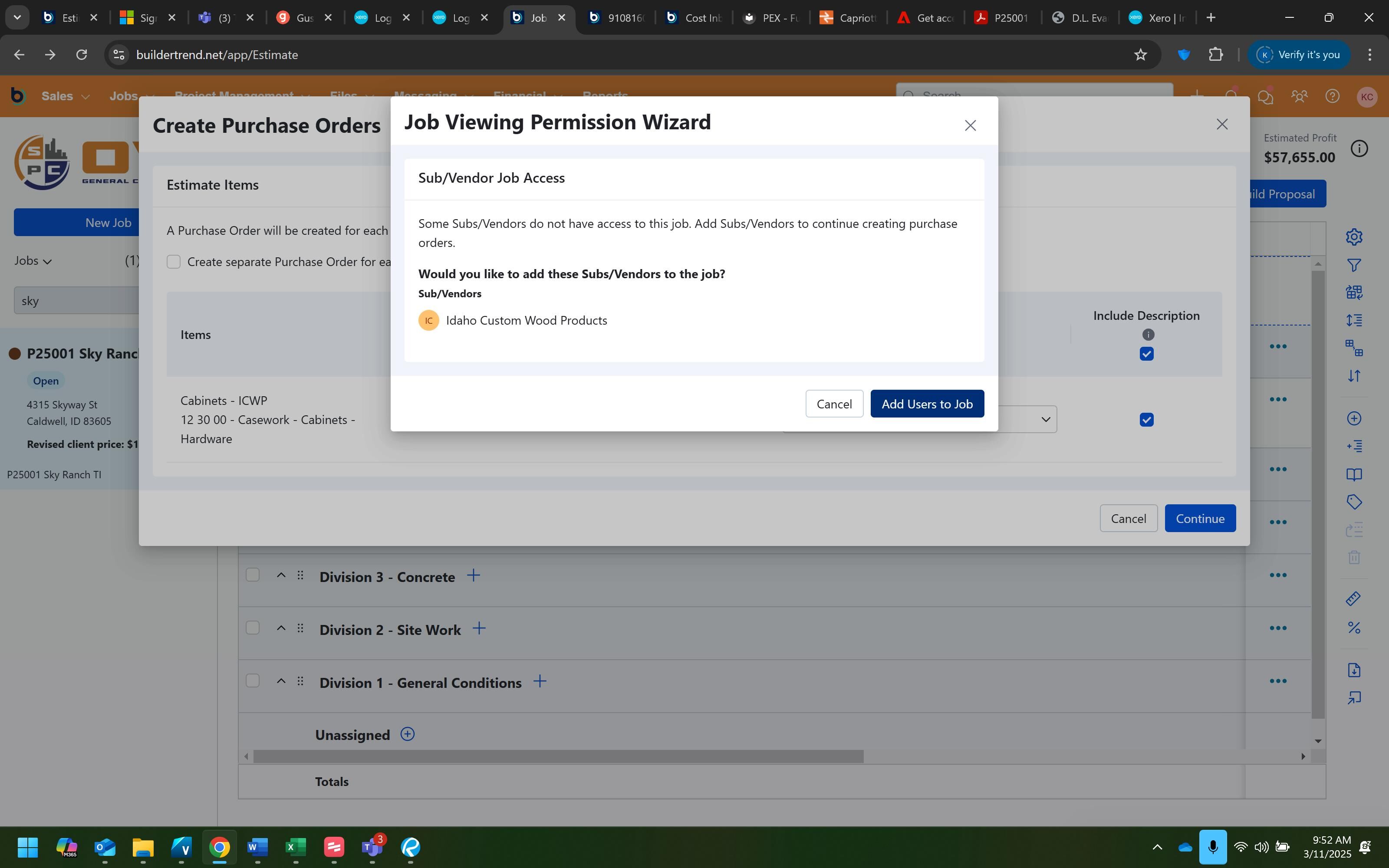Click the horizontal scrollbar under estimate grid

[x=558, y=756]
